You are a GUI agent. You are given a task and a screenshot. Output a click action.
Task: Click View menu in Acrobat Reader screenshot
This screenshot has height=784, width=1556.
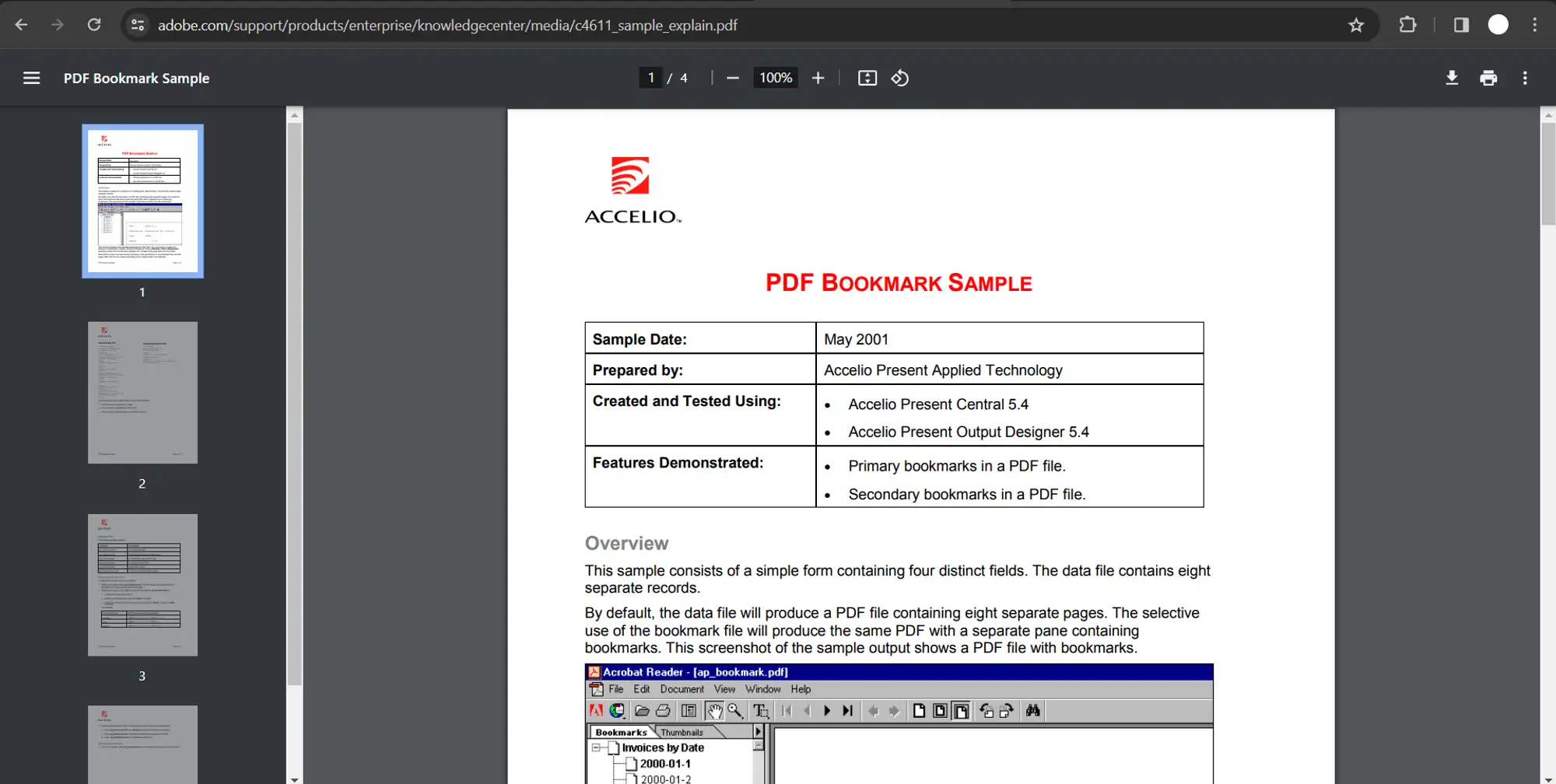tap(724, 689)
